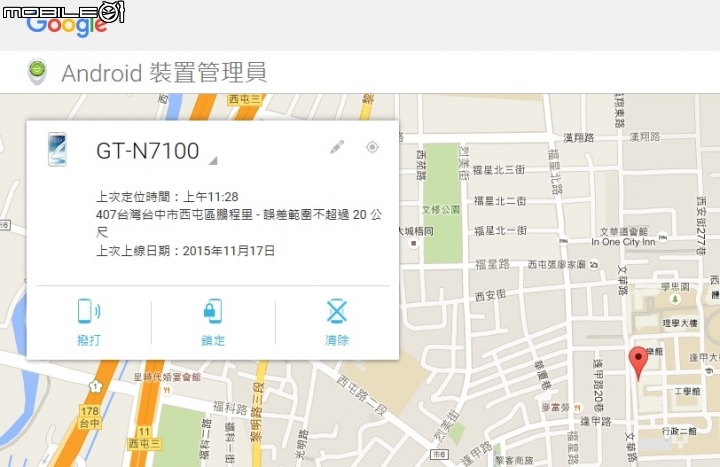Select the 鎖定 lock label
The width and height of the screenshot is (720, 467).
coord(213,340)
